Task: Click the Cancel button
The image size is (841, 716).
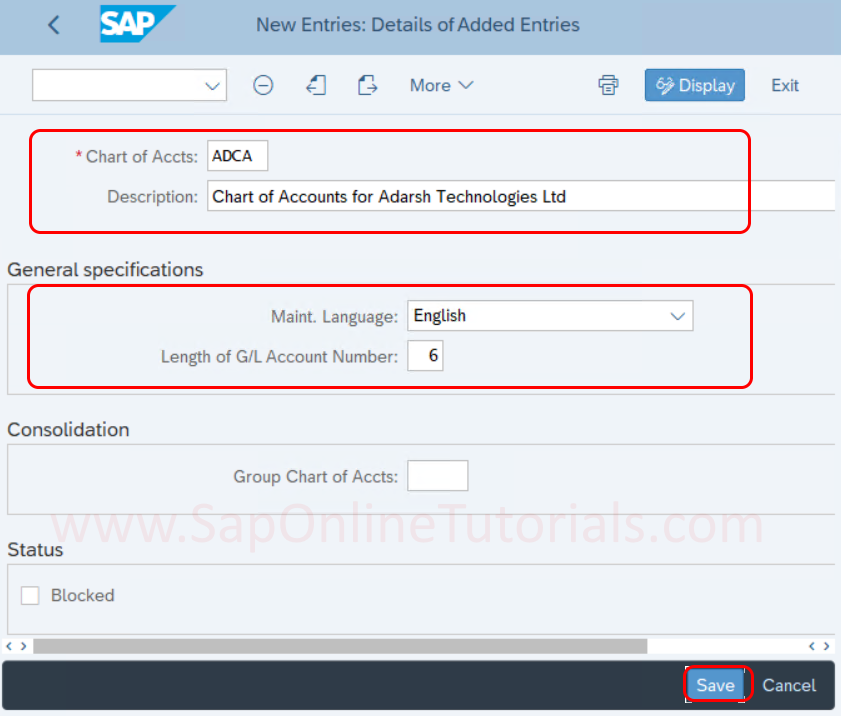Action: (789, 685)
